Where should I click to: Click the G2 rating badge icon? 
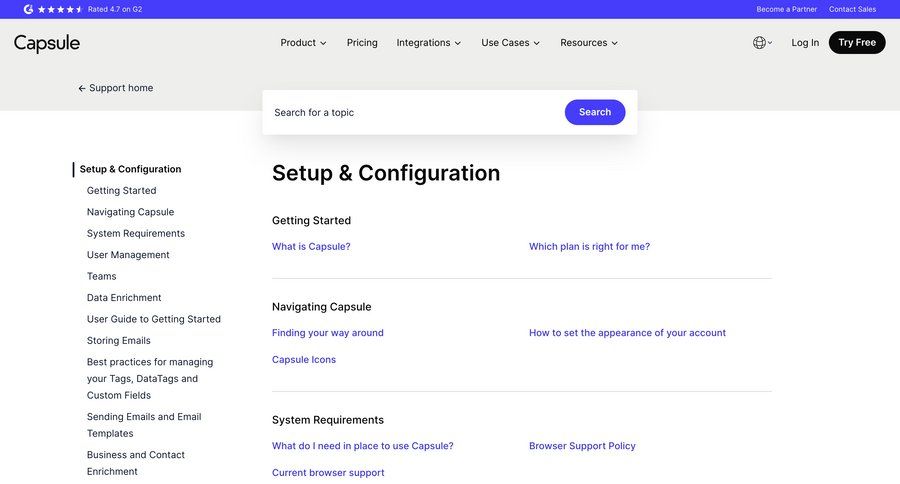point(29,9)
